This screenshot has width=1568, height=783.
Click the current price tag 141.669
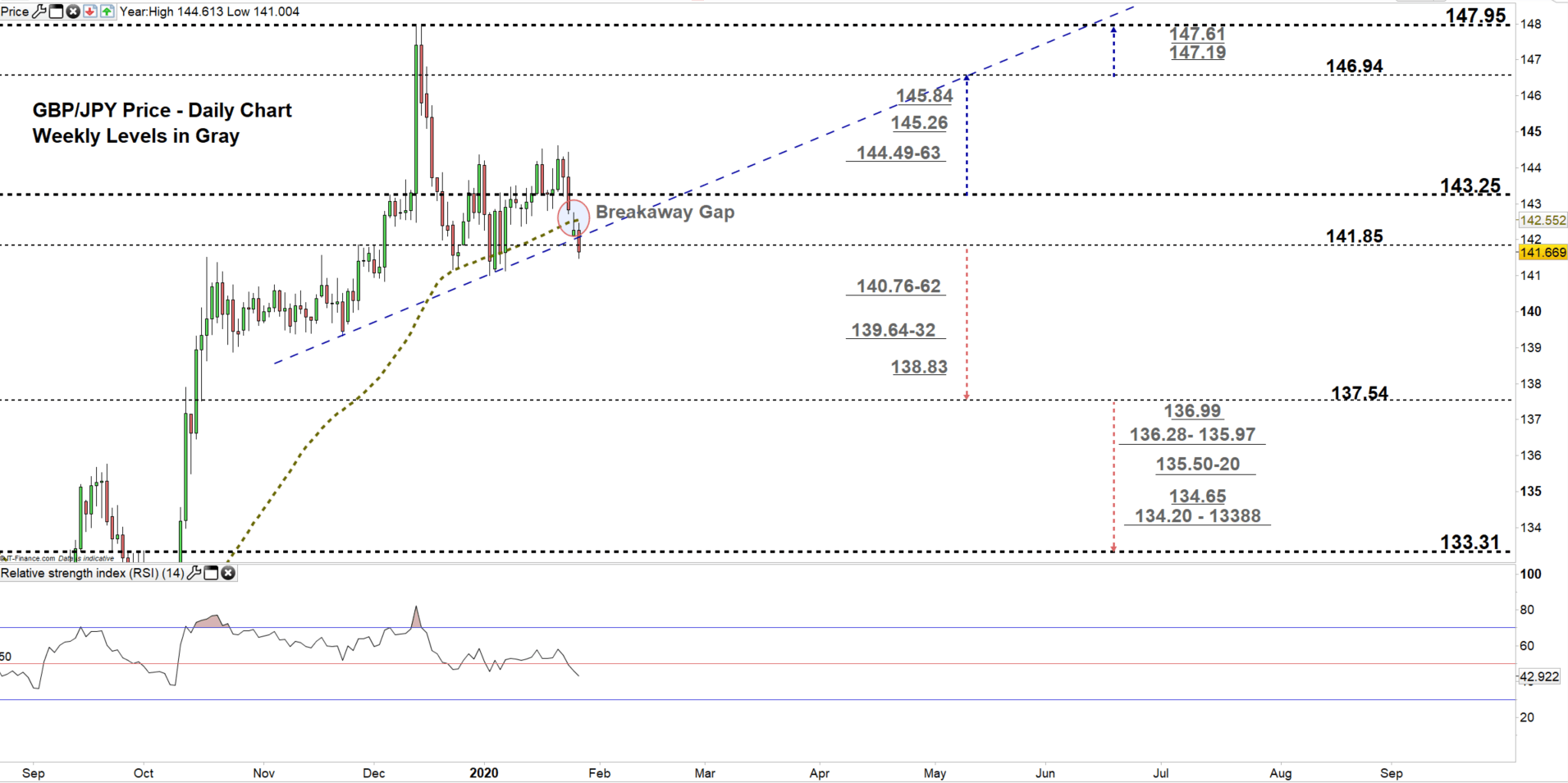coord(1543,253)
